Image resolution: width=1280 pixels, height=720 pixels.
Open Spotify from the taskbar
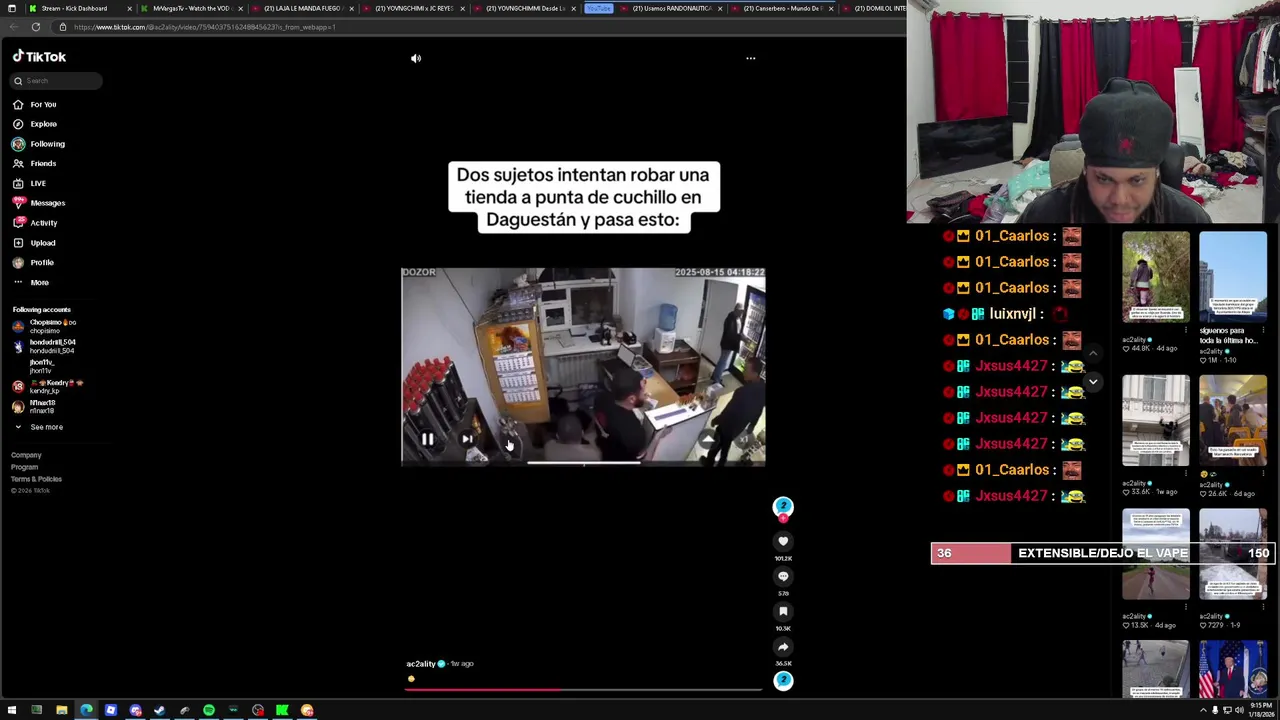209,711
